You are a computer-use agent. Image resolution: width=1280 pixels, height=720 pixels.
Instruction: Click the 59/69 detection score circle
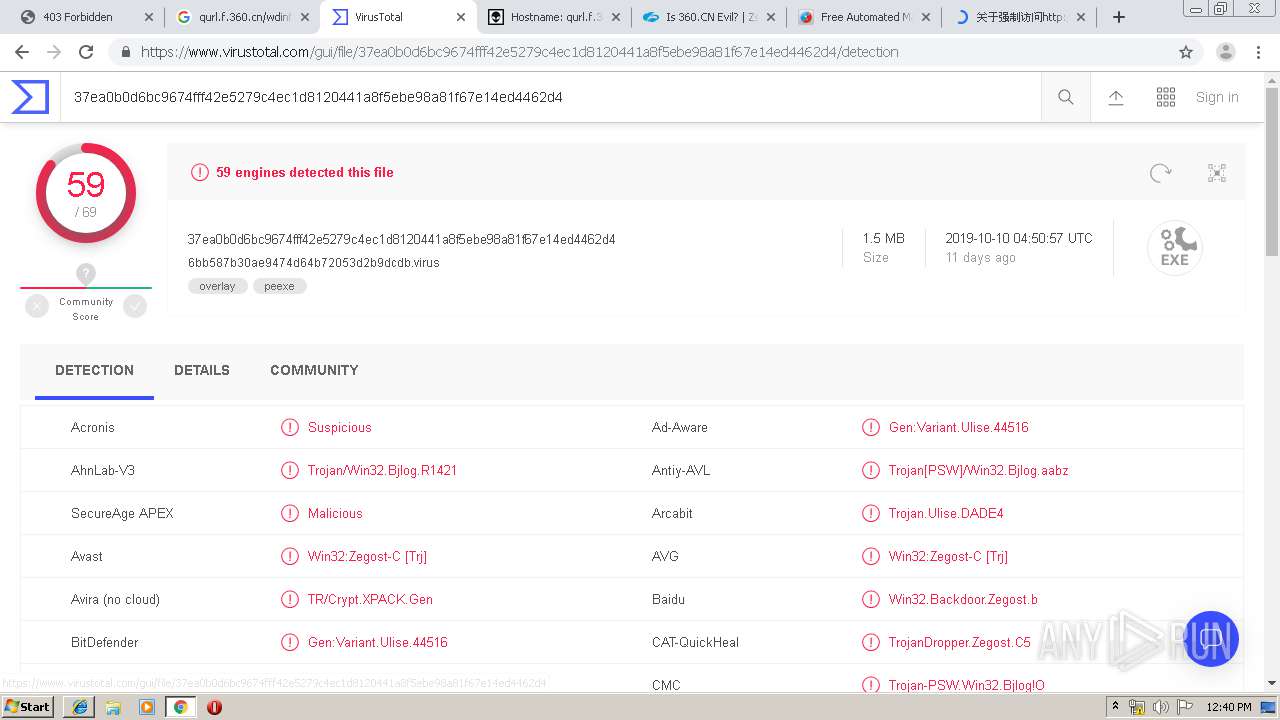[x=86, y=193]
